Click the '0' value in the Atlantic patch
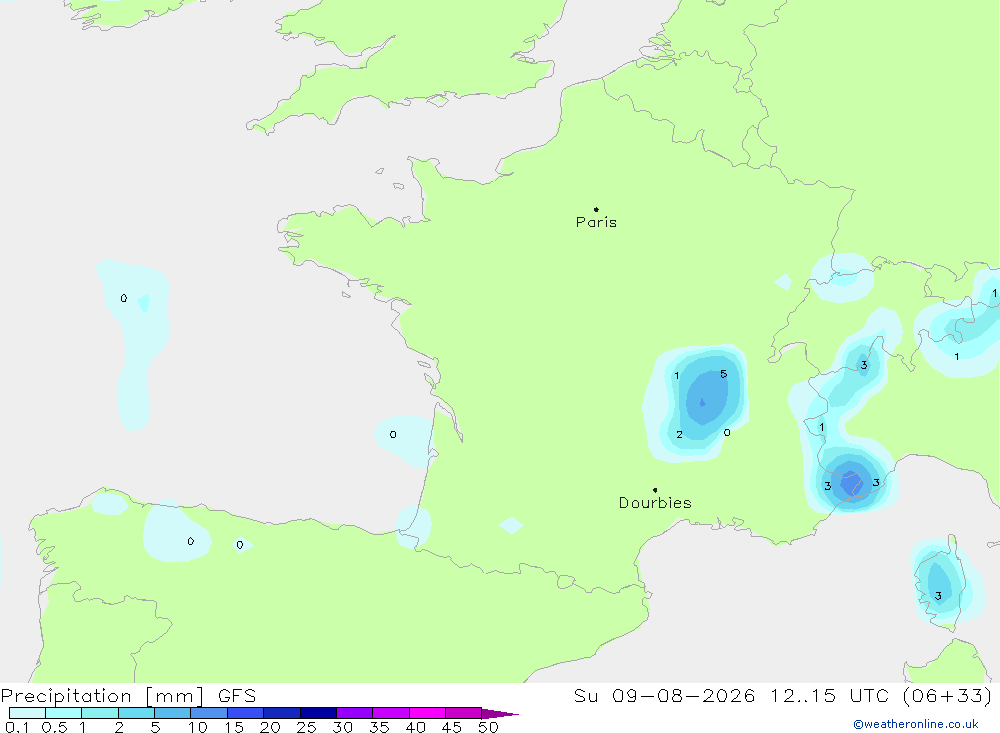Screen dimensions: 1000x733 [124, 298]
